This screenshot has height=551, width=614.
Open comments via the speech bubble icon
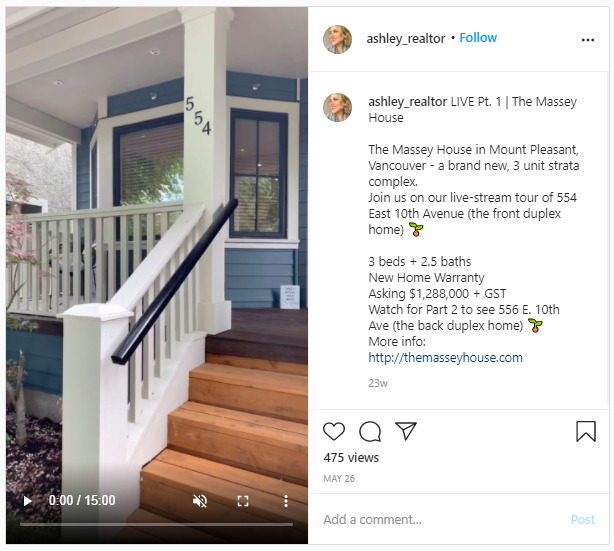370,431
